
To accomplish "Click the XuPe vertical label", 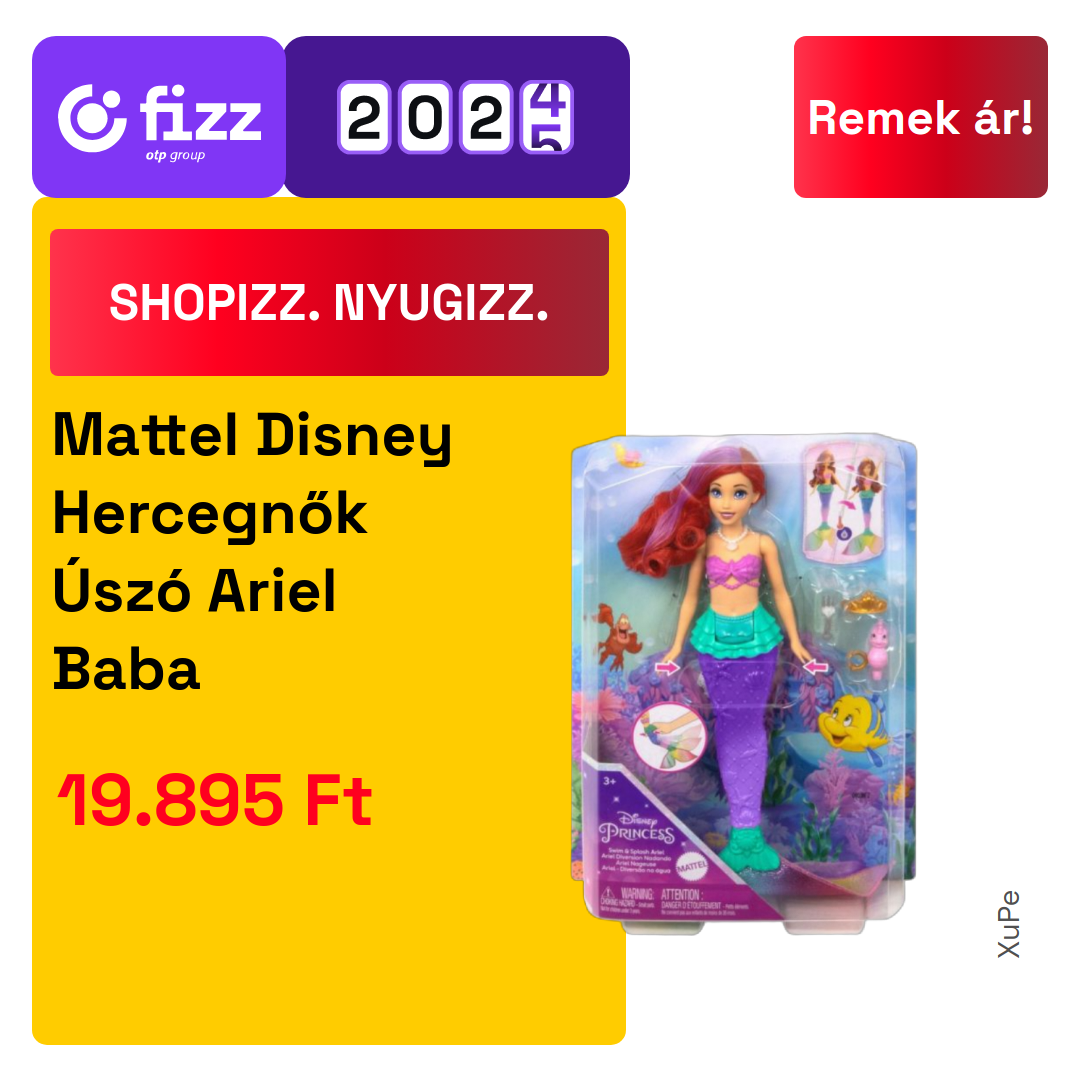I will 1008,924.
